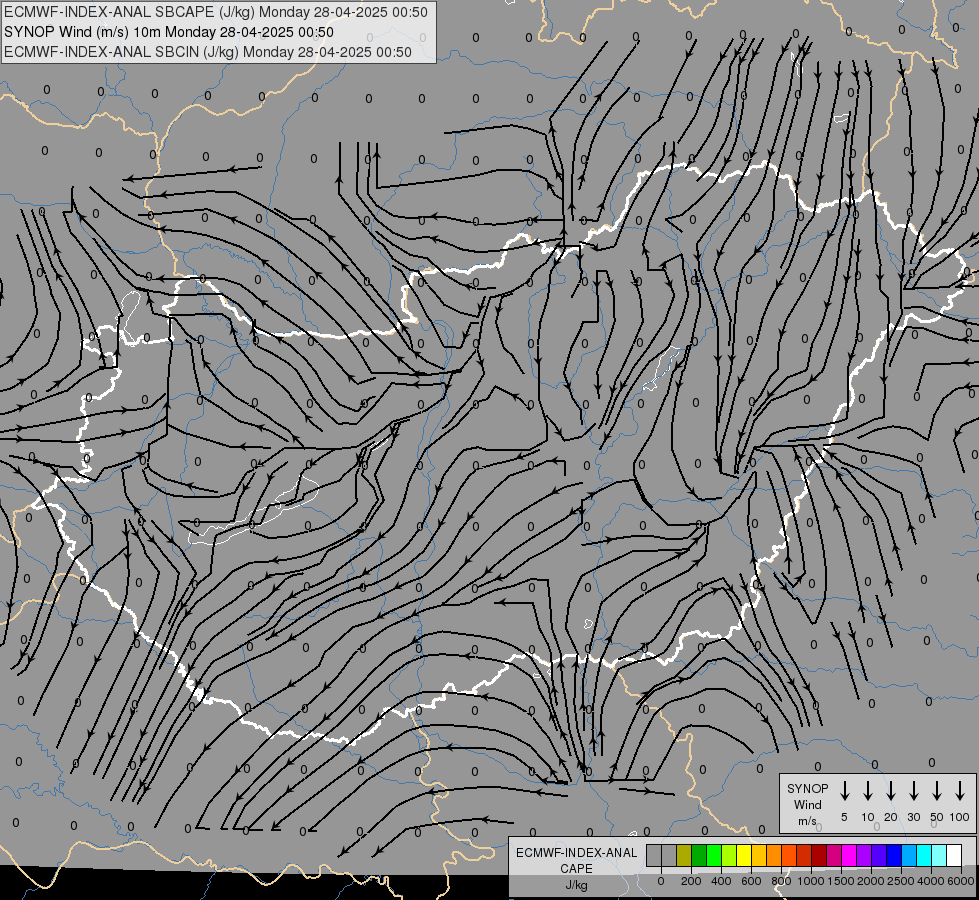979x900 pixels.
Task: Select the pale cyan swatch right of 4000
Action: pos(938,855)
